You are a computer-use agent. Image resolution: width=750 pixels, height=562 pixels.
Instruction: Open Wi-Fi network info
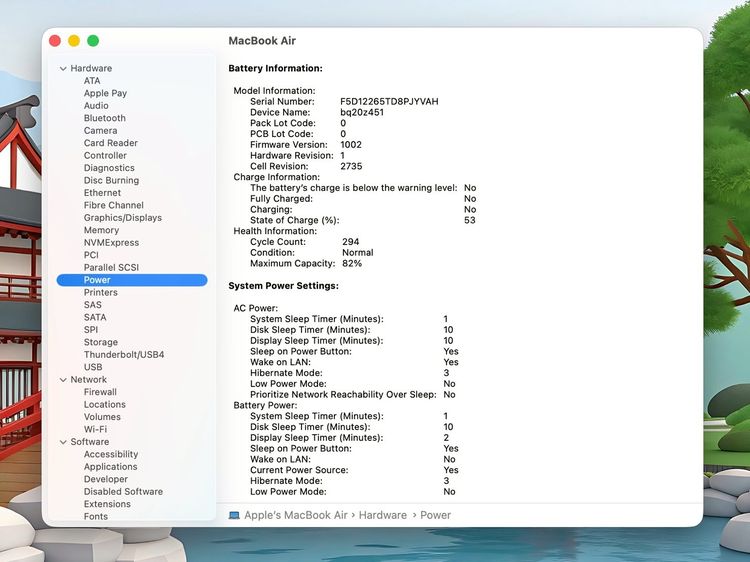coord(95,429)
